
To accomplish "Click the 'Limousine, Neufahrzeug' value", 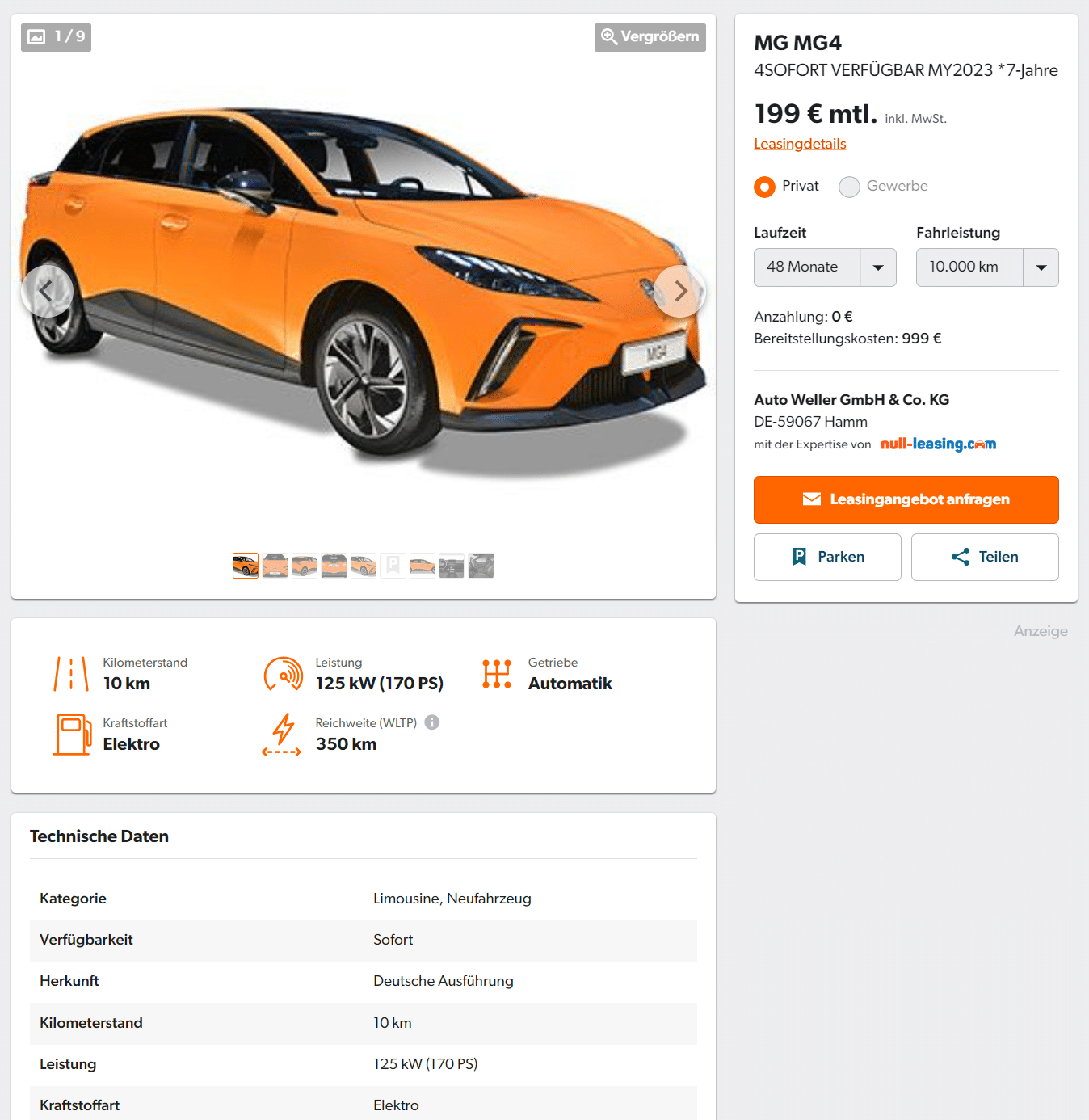I will 452,899.
